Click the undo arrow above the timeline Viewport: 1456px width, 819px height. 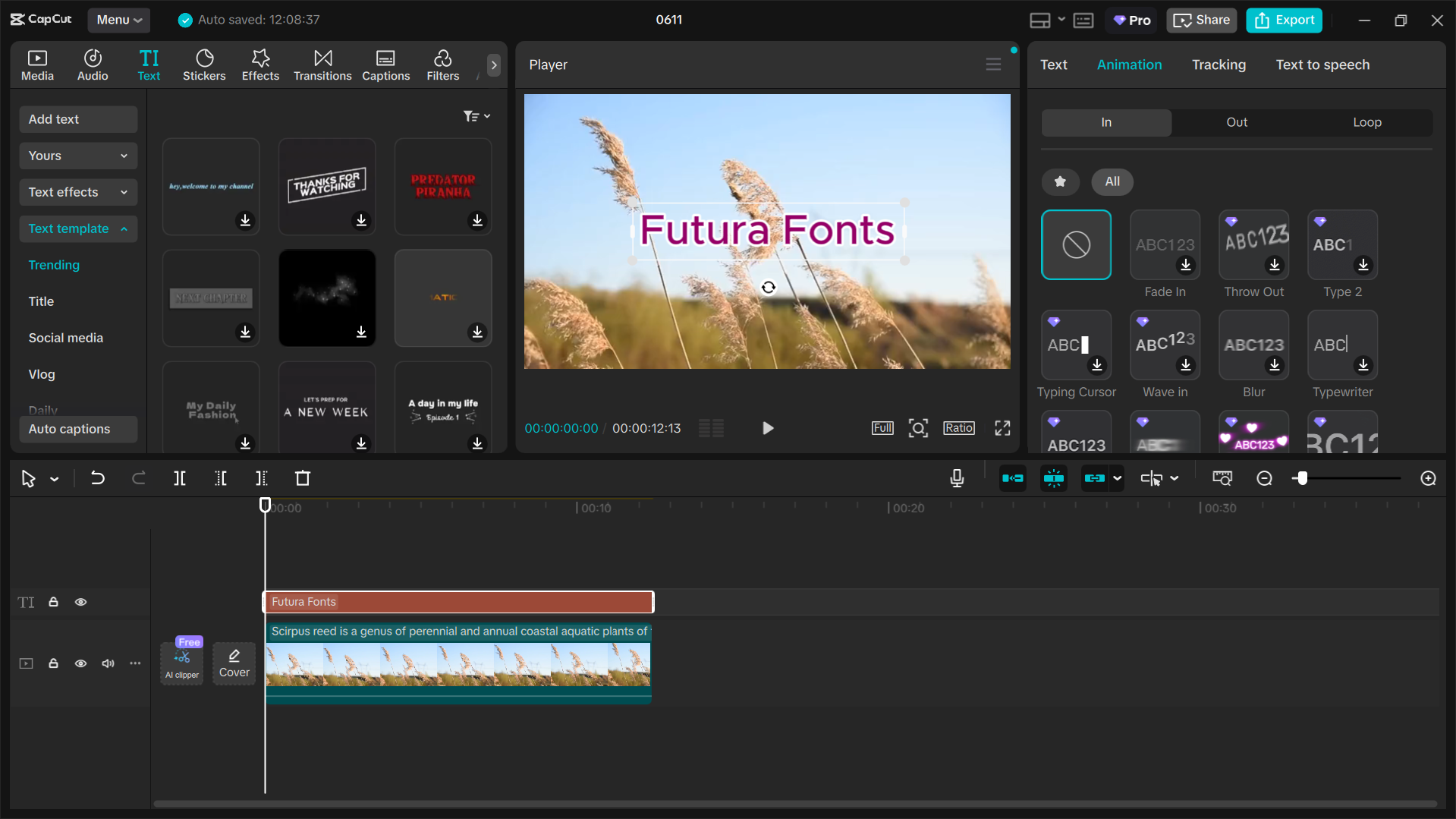pyautogui.click(x=98, y=478)
